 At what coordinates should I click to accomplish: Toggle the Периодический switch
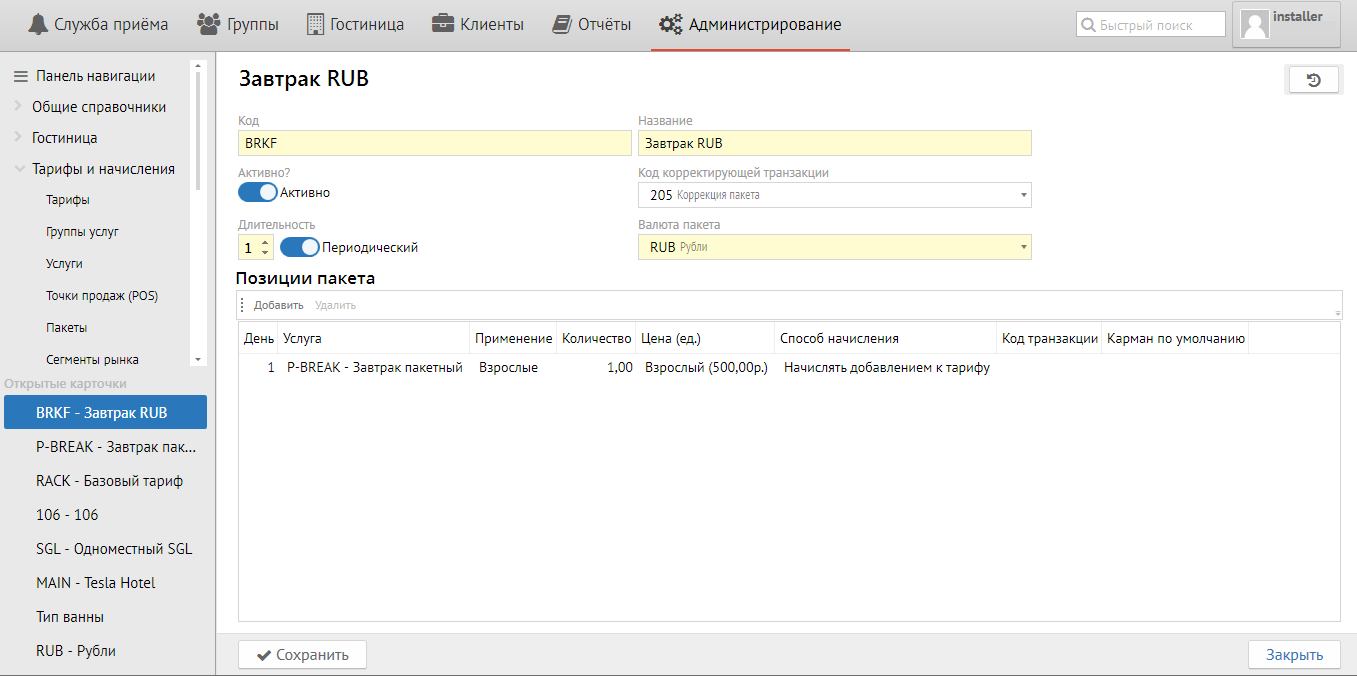click(x=300, y=247)
